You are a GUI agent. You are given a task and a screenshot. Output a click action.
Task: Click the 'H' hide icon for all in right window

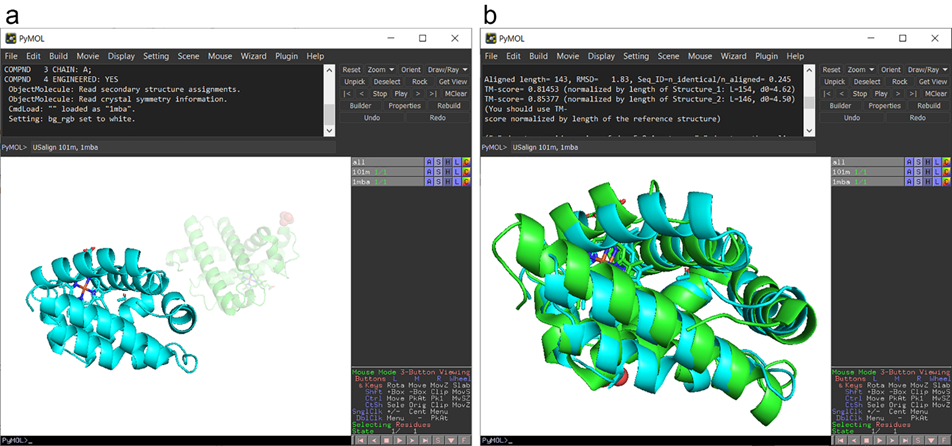tap(926, 162)
